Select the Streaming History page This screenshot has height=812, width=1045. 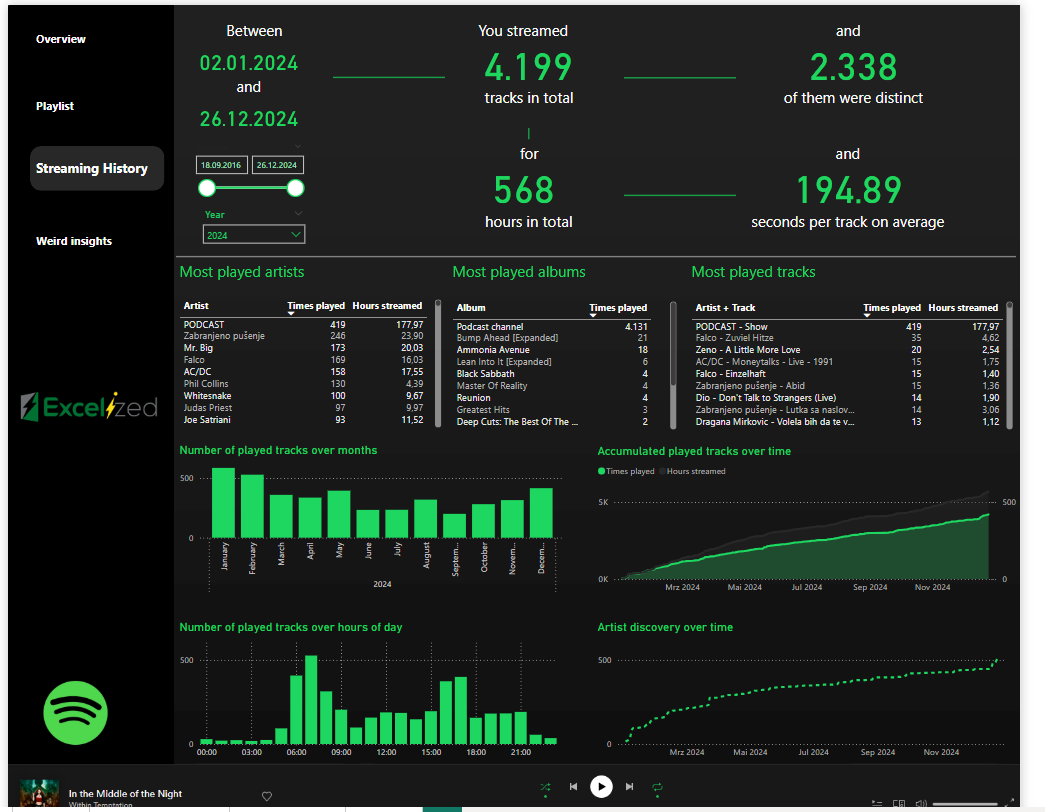tap(97, 169)
